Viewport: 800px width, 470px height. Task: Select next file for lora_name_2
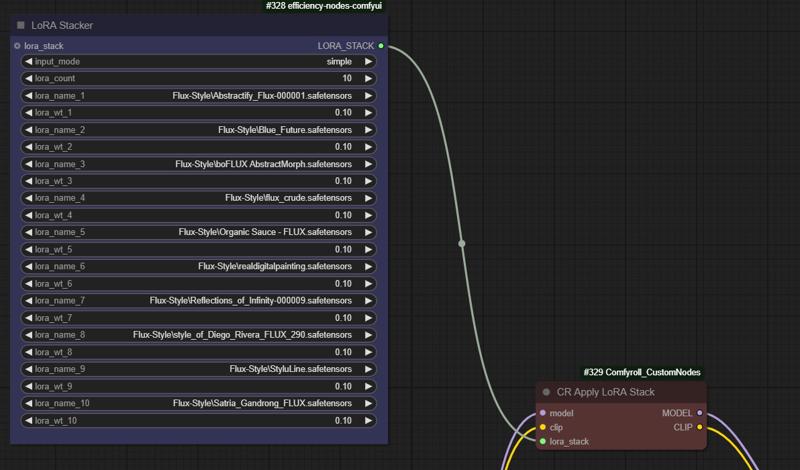368,130
